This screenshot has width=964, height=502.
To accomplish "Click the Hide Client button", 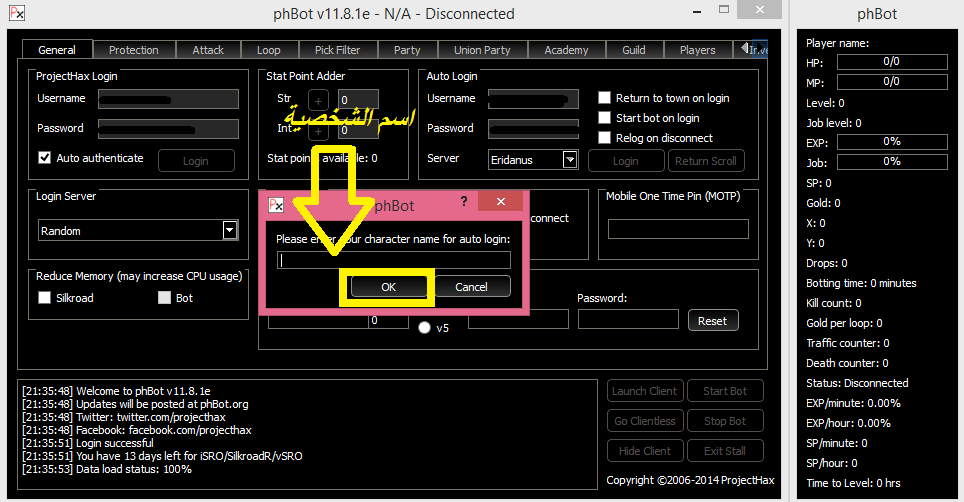I will pos(645,450).
